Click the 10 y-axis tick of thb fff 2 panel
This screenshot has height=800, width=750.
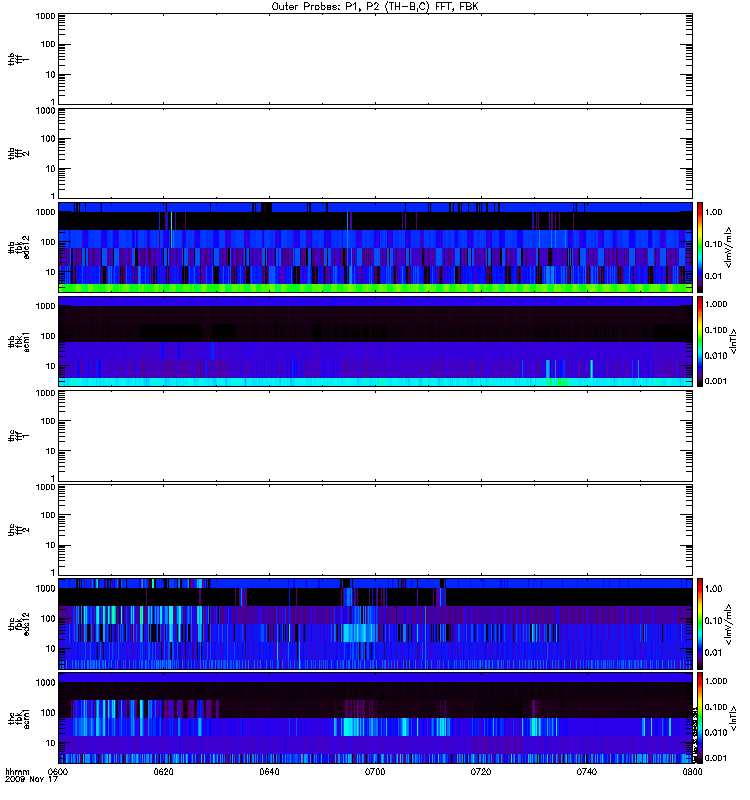tap(51, 169)
